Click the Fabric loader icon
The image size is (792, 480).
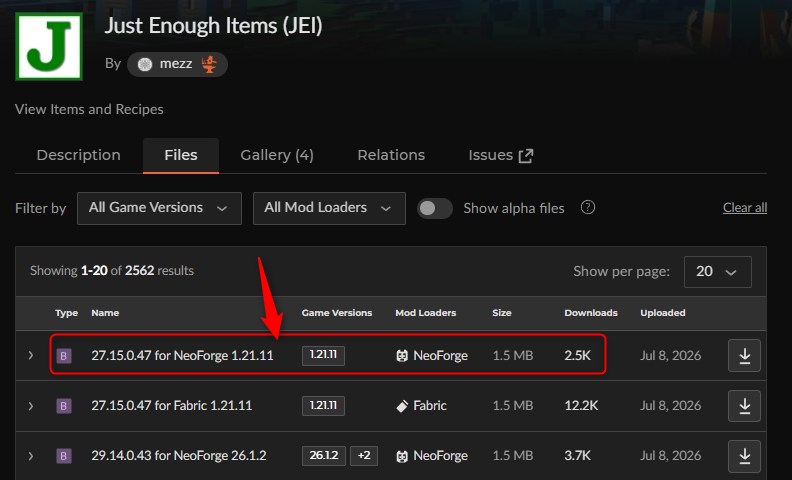402,406
